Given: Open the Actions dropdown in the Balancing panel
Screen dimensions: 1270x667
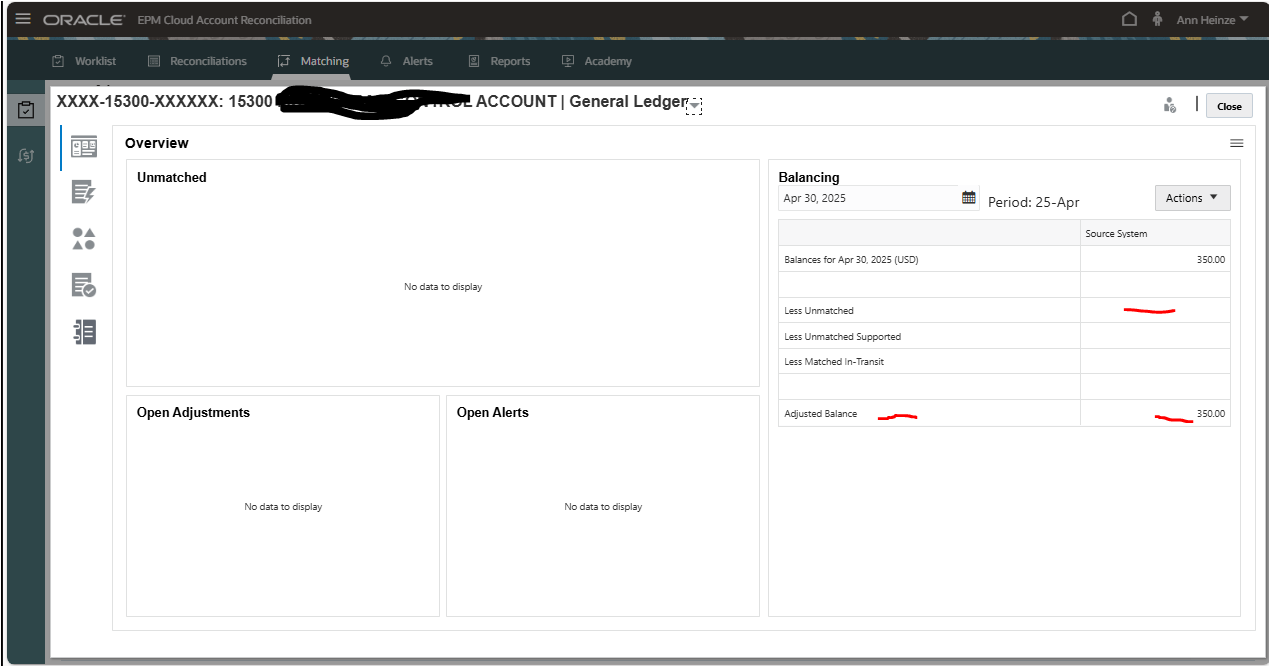Looking at the screenshot, I should (1192, 197).
